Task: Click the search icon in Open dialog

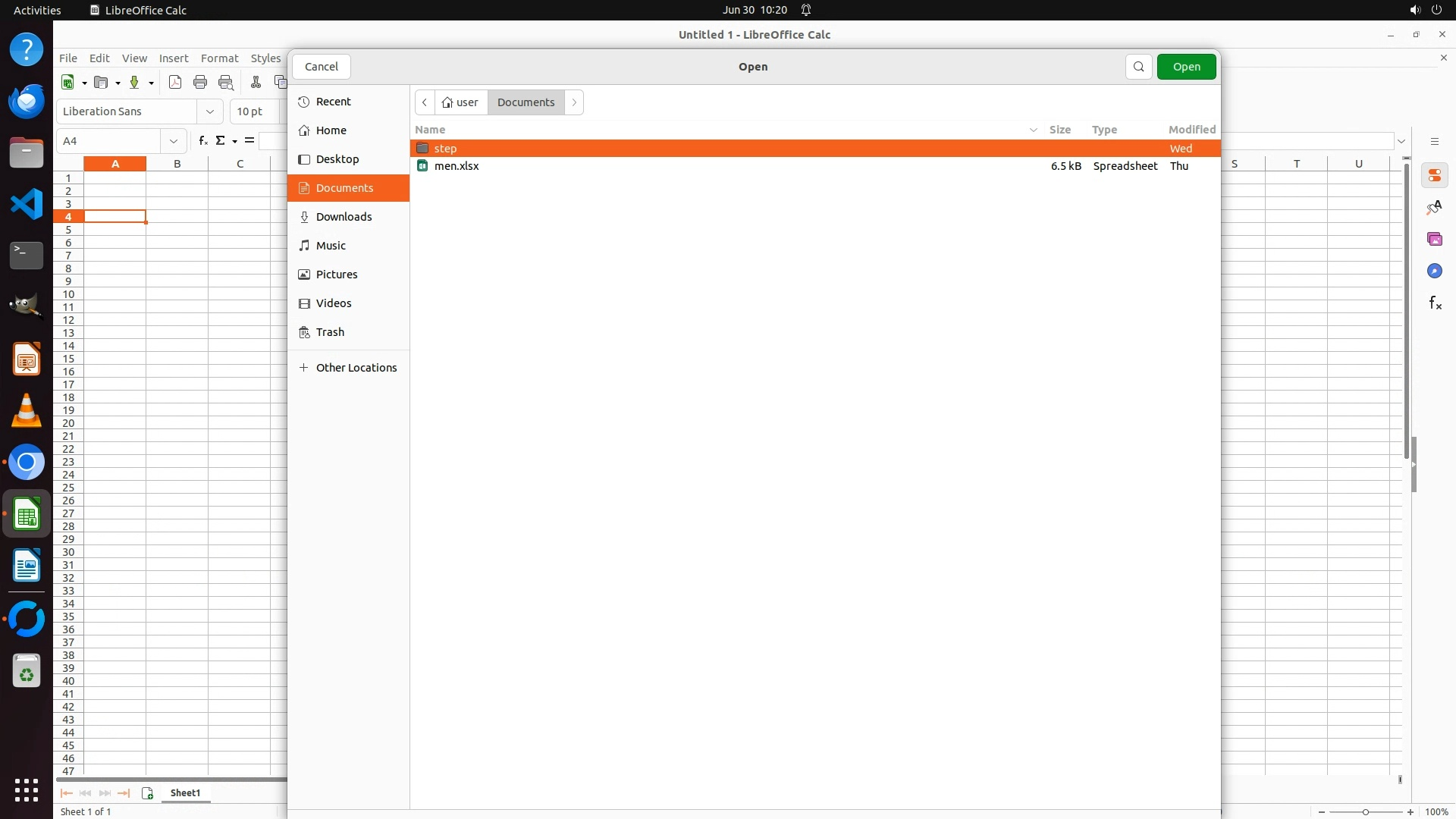Action: [1138, 67]
